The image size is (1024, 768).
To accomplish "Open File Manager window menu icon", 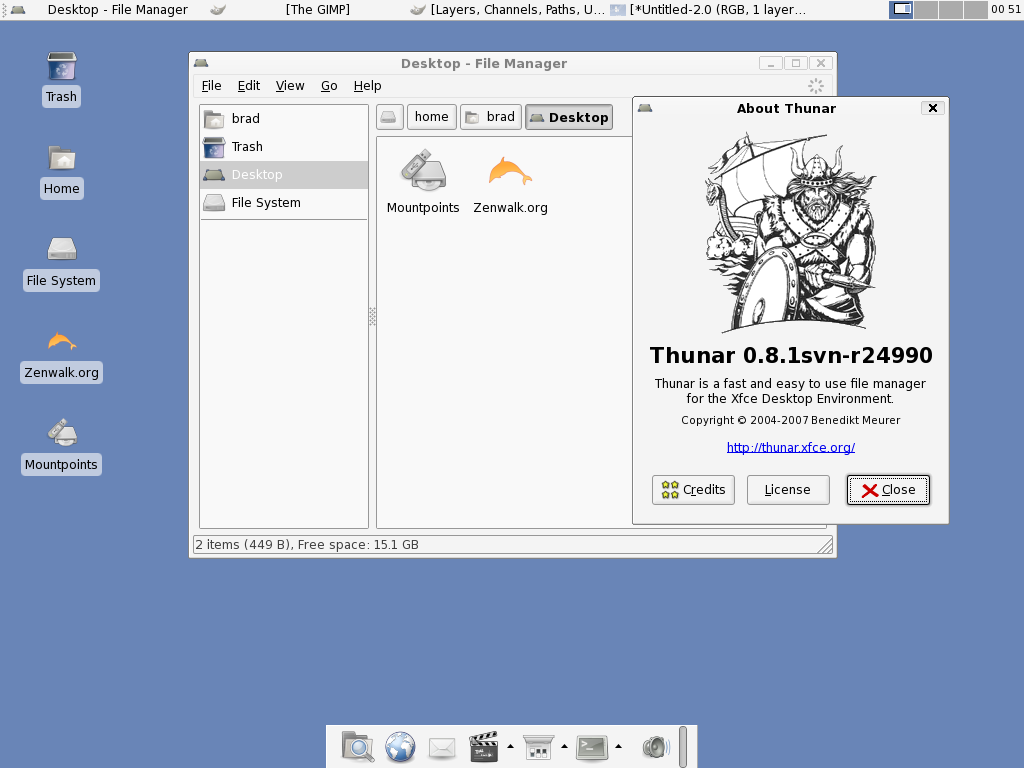I will click(x=201, y=63).
